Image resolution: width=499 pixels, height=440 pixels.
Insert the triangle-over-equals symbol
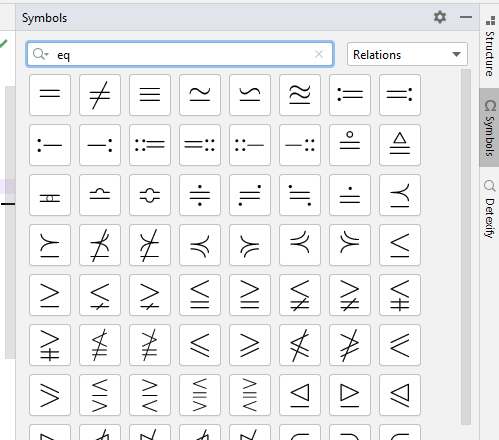tap(400, 145)
